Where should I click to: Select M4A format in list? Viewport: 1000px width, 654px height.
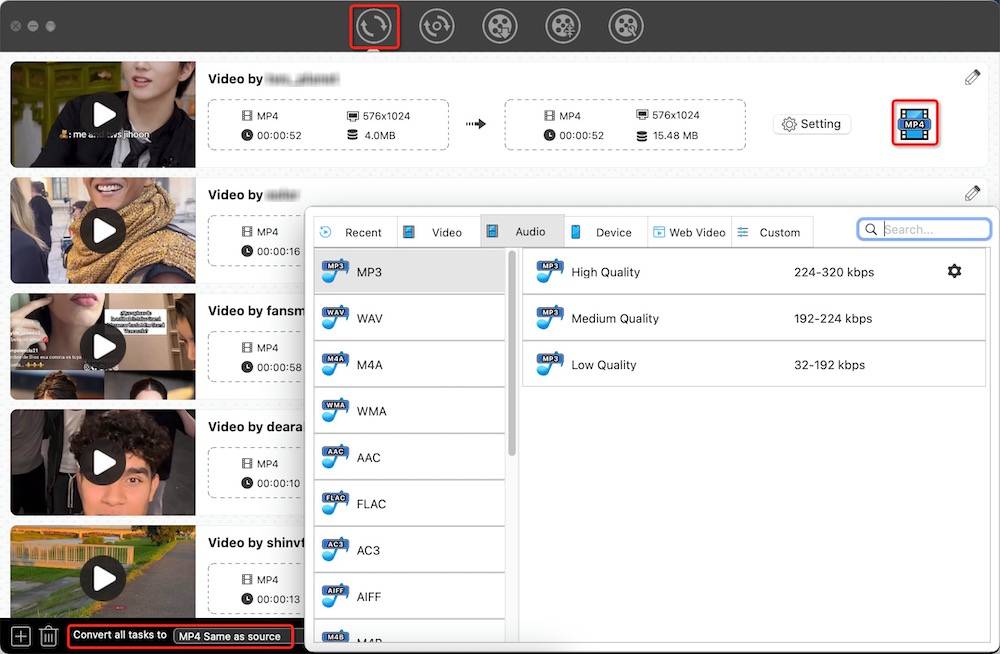(409, 364)
